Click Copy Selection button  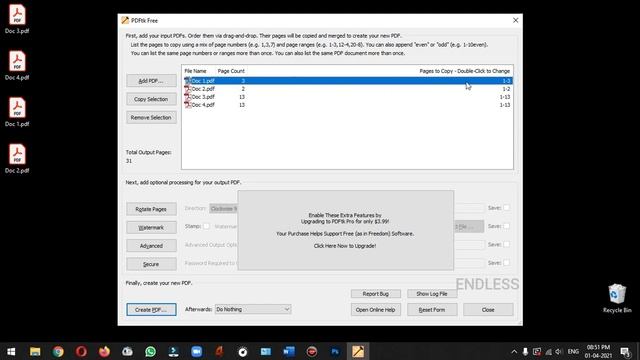coord(151,99)
